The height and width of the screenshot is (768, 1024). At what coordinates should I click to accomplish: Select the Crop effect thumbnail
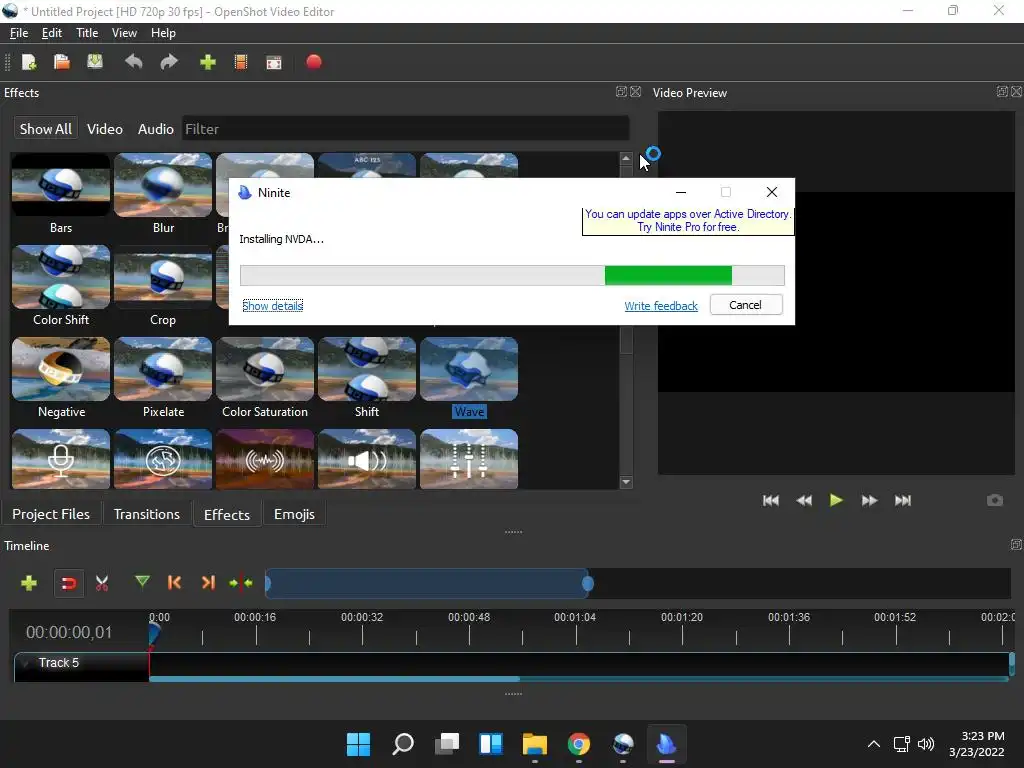point(163,277)
